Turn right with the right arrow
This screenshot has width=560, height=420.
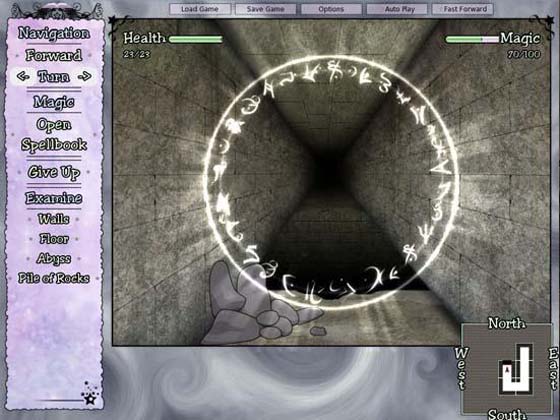coord(85,76)
